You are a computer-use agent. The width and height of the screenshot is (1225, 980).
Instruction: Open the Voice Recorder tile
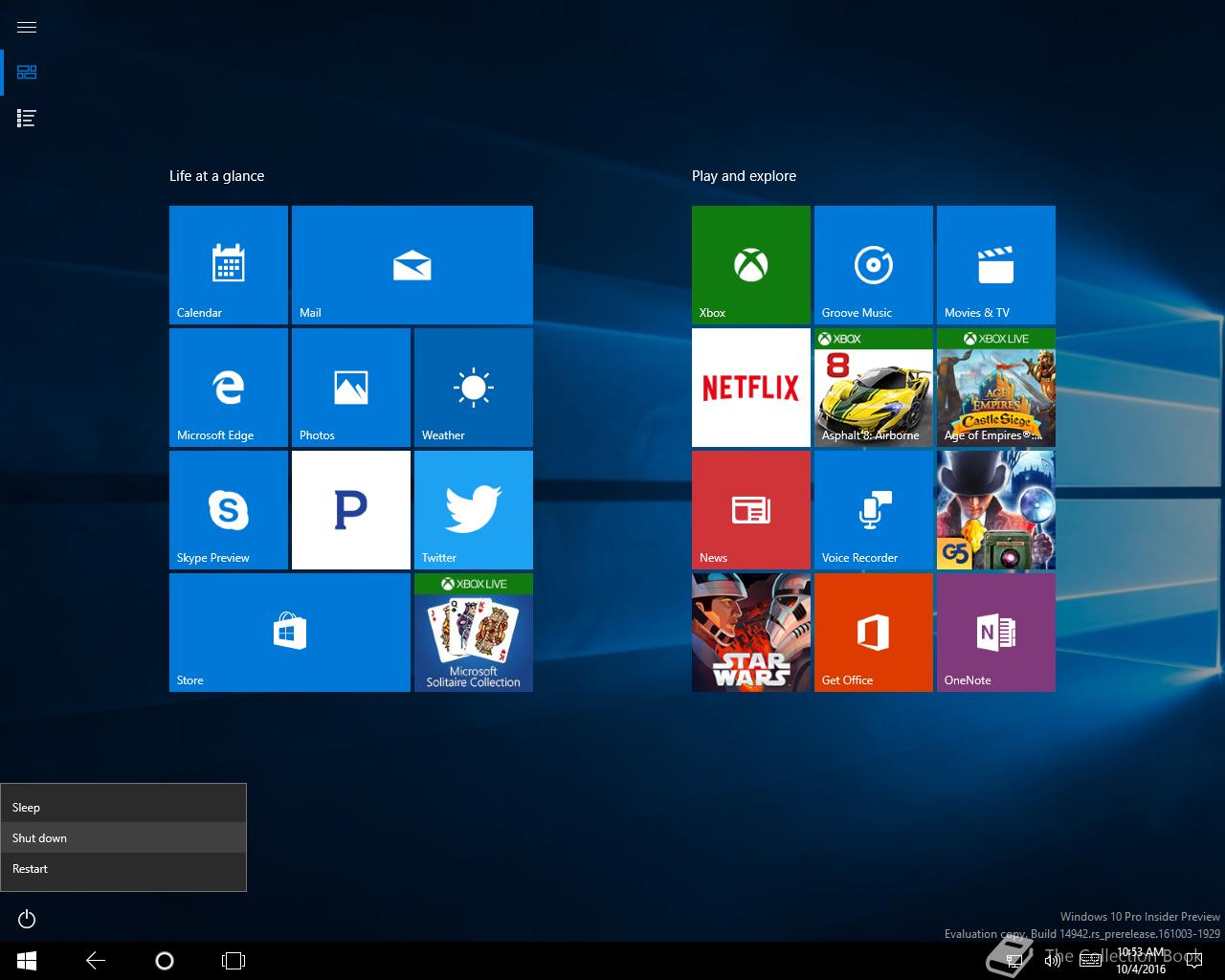pyautogui.click(x=874, y=510)
